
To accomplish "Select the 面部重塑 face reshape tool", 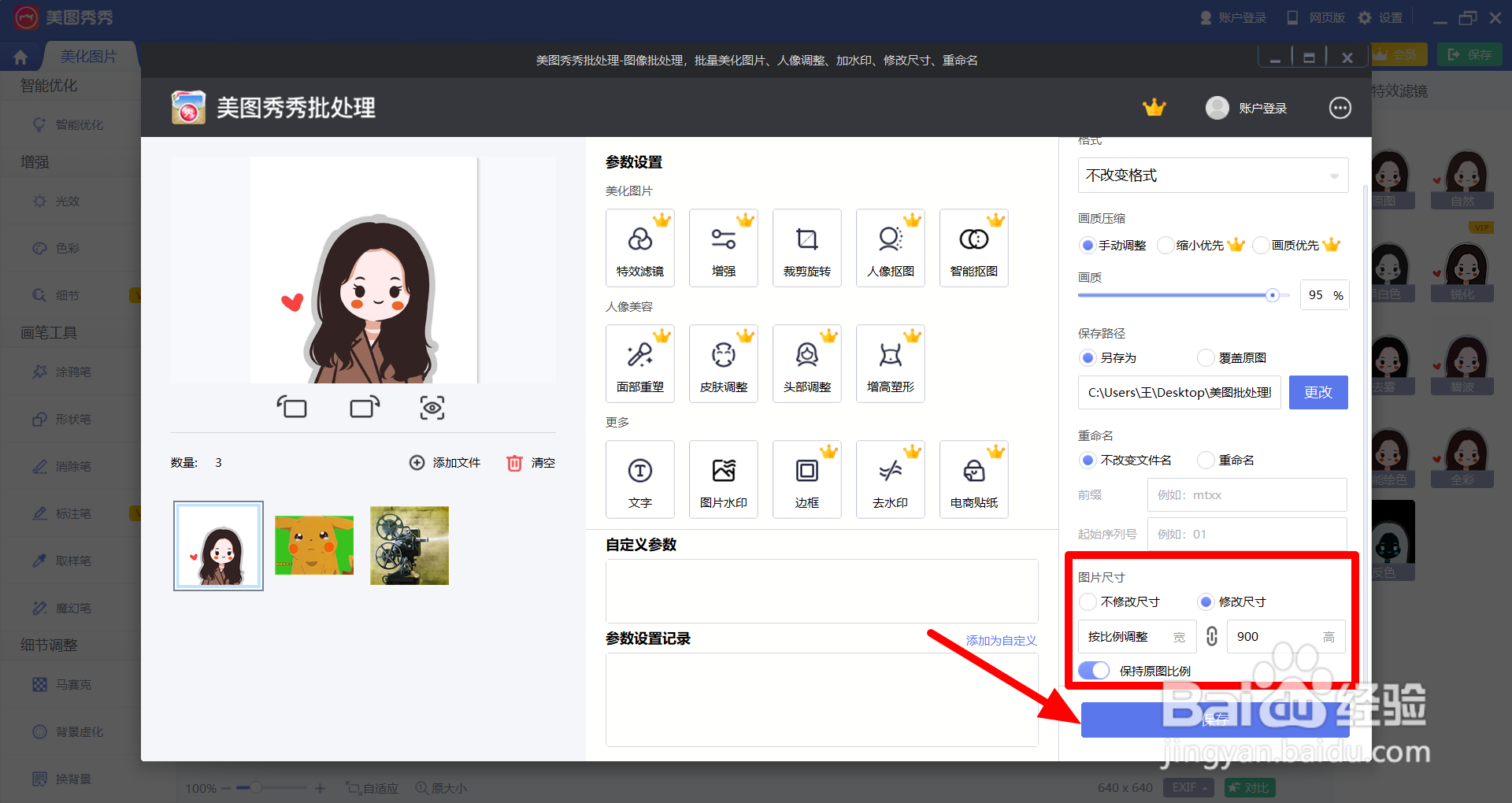I will click(x=639, y=364).
